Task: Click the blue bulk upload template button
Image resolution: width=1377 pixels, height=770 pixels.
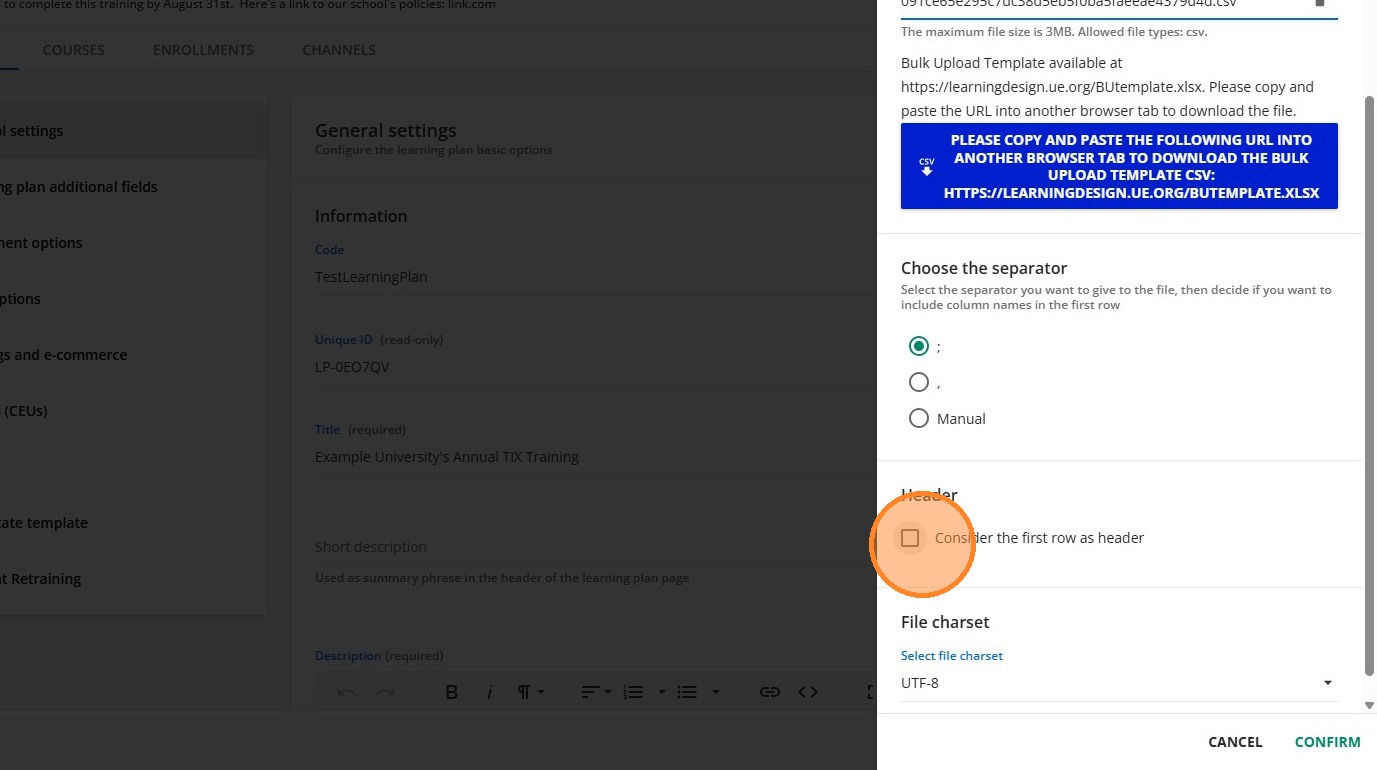Action: pyautogui.click(x=1119, y=166)
